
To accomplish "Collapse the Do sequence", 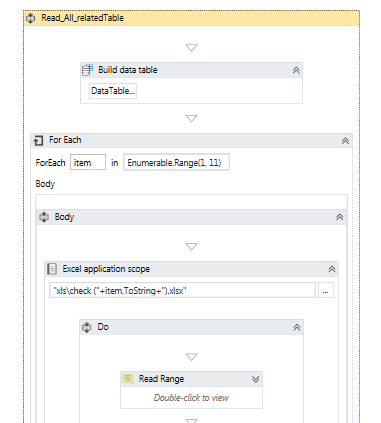I will point(297,327).
